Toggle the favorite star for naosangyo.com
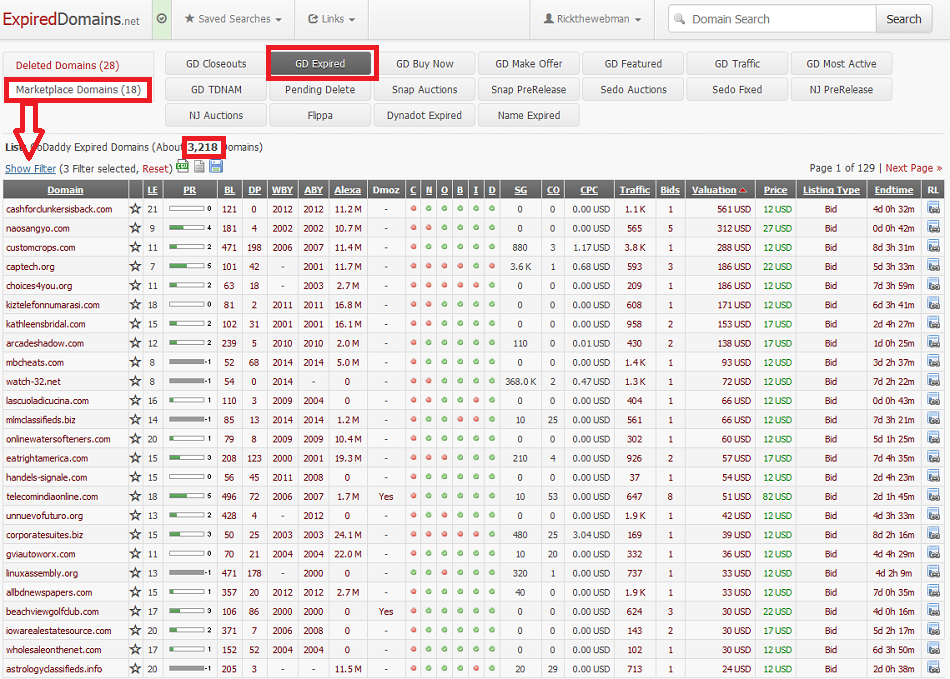 coord(135,228)
